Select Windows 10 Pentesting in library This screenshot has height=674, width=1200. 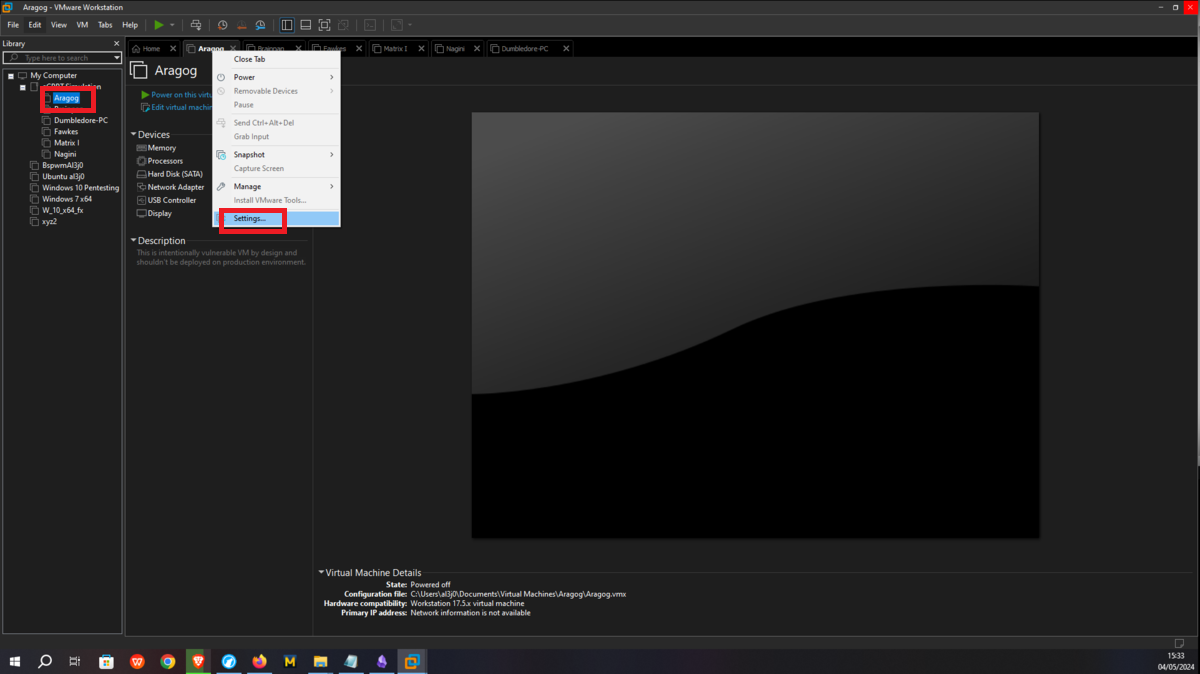pos(80,187)
